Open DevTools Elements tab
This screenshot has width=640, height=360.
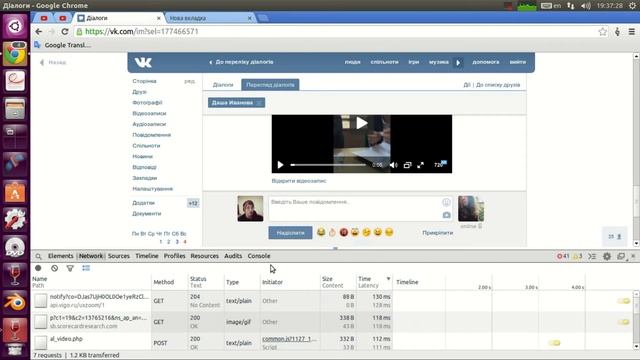click(60, 256)
